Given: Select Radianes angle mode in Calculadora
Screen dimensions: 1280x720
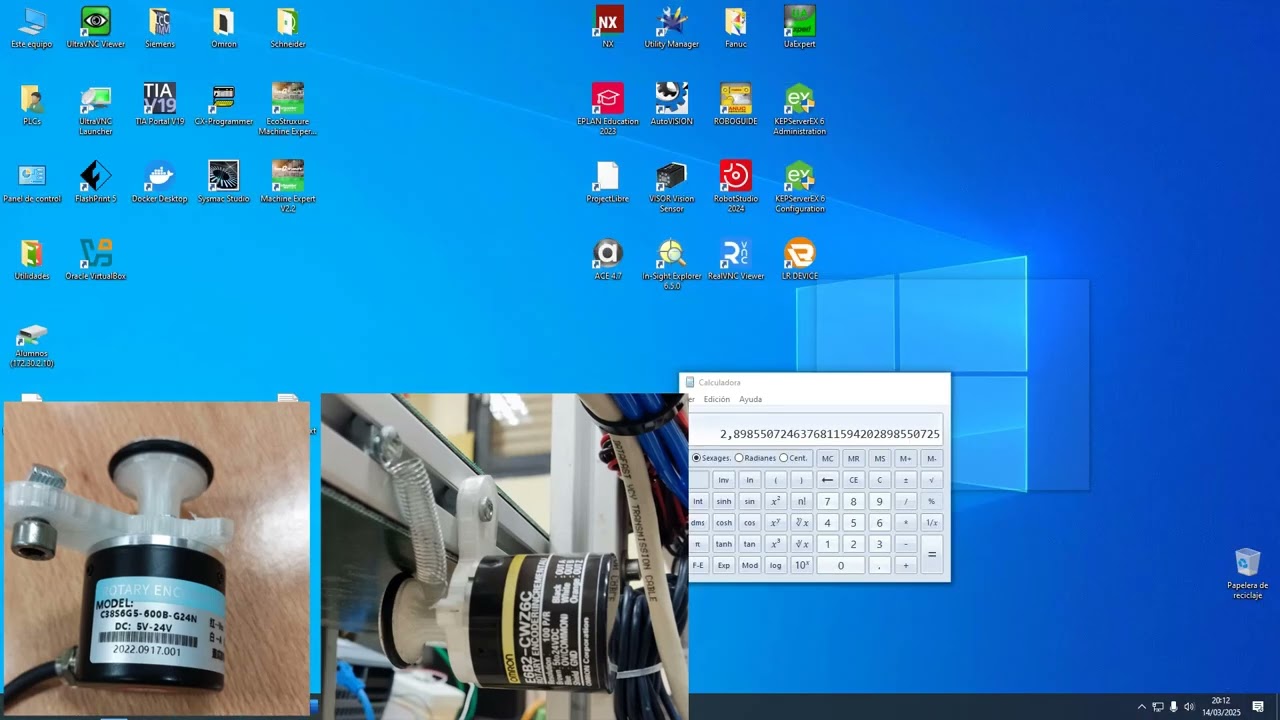Looking at the screenshot, I should coord(755,458).
